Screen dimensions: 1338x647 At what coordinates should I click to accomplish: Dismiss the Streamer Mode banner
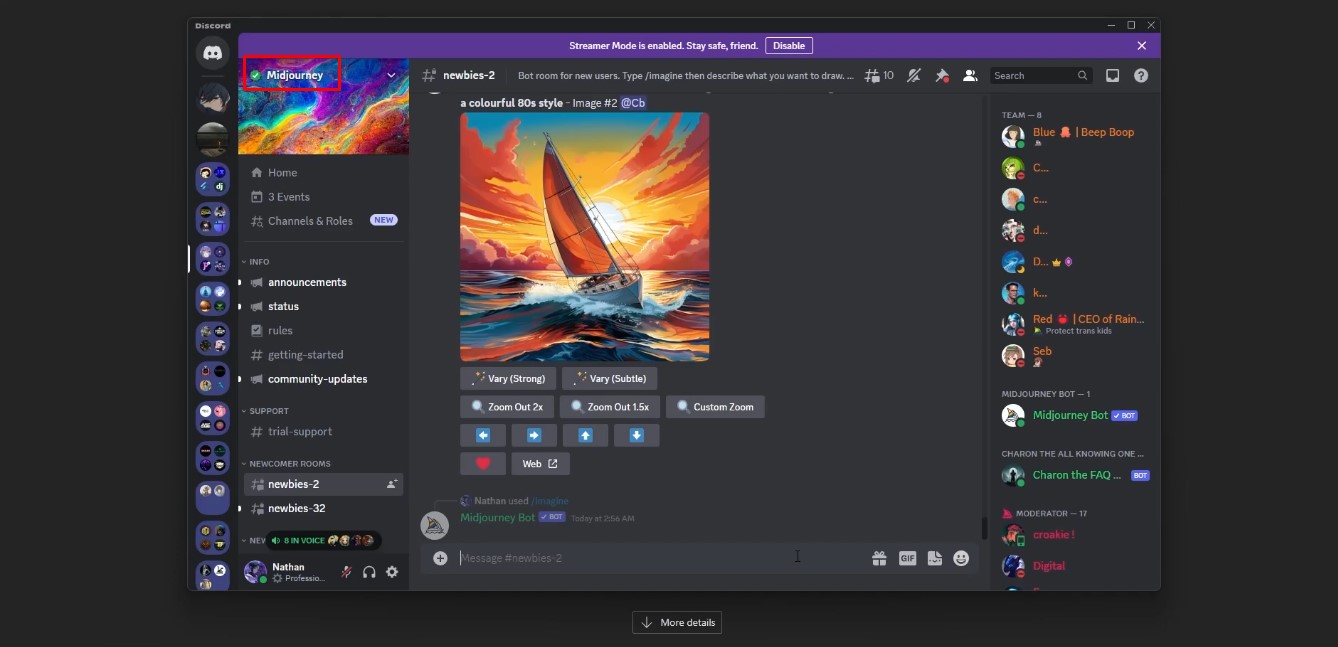[x=1142, y=46]
